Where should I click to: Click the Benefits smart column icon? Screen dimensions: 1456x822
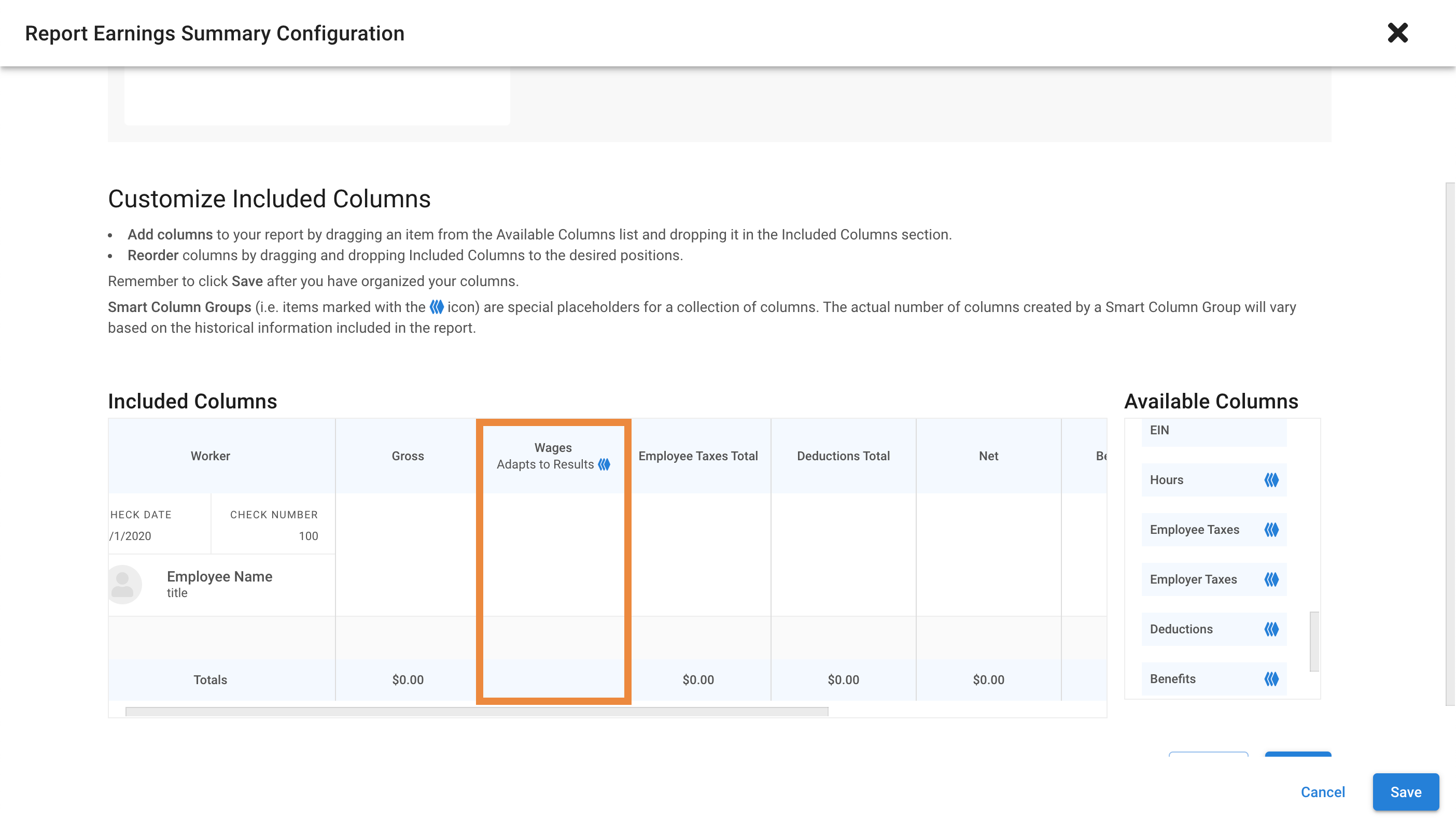pos(1271,679)
